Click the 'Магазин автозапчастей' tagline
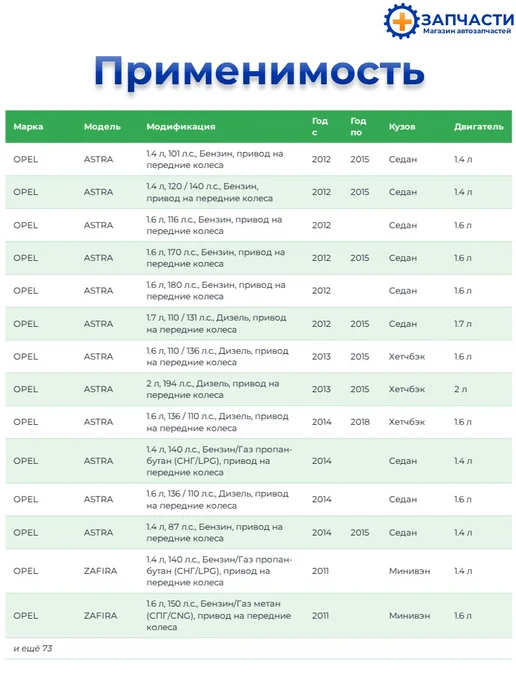The width and height of the screenshot is (516, 688). [467, 31]
